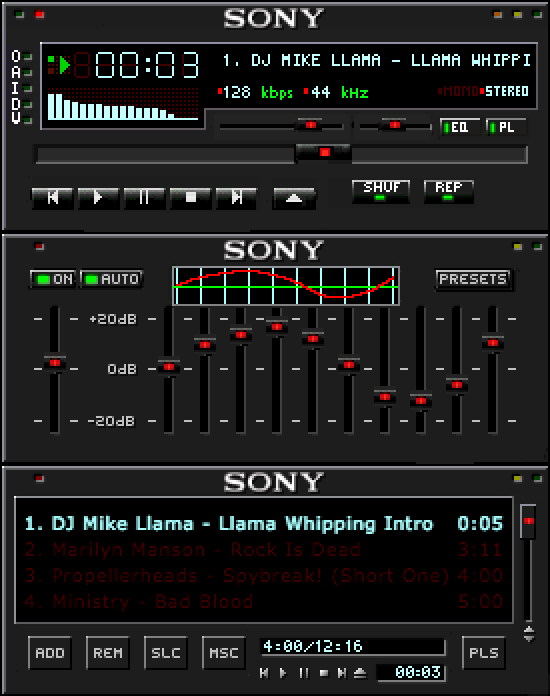Click the volume slider knob
The image size is (550, 696).
pos(310,125)
